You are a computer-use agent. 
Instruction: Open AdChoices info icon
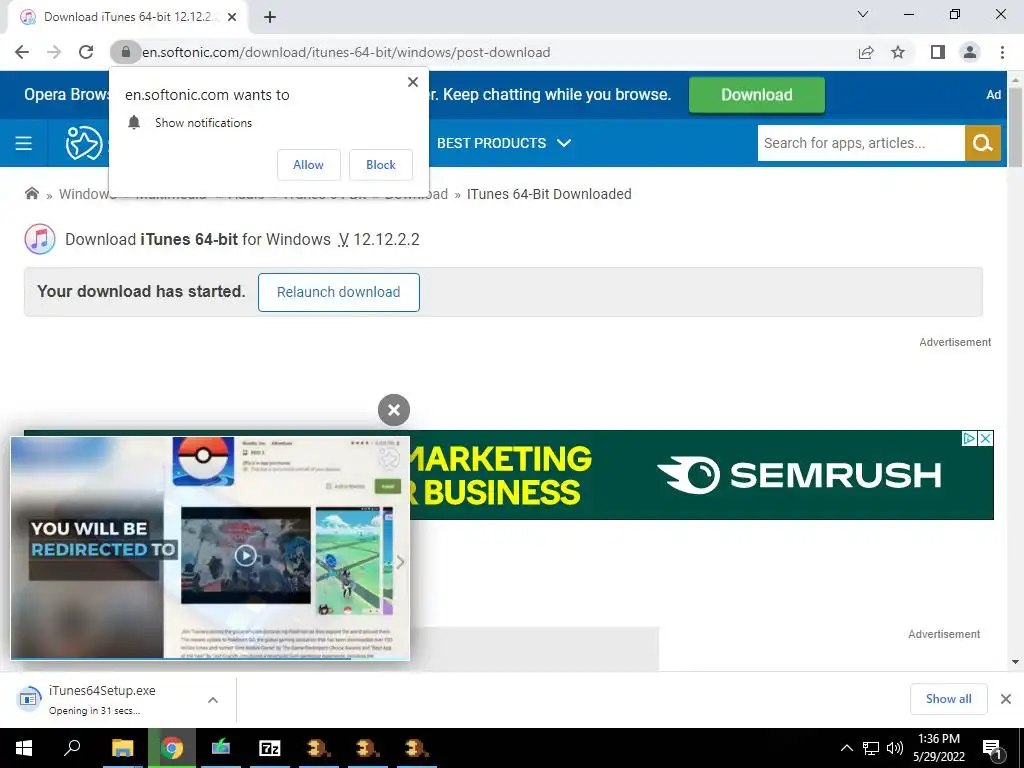coord(970,438)
